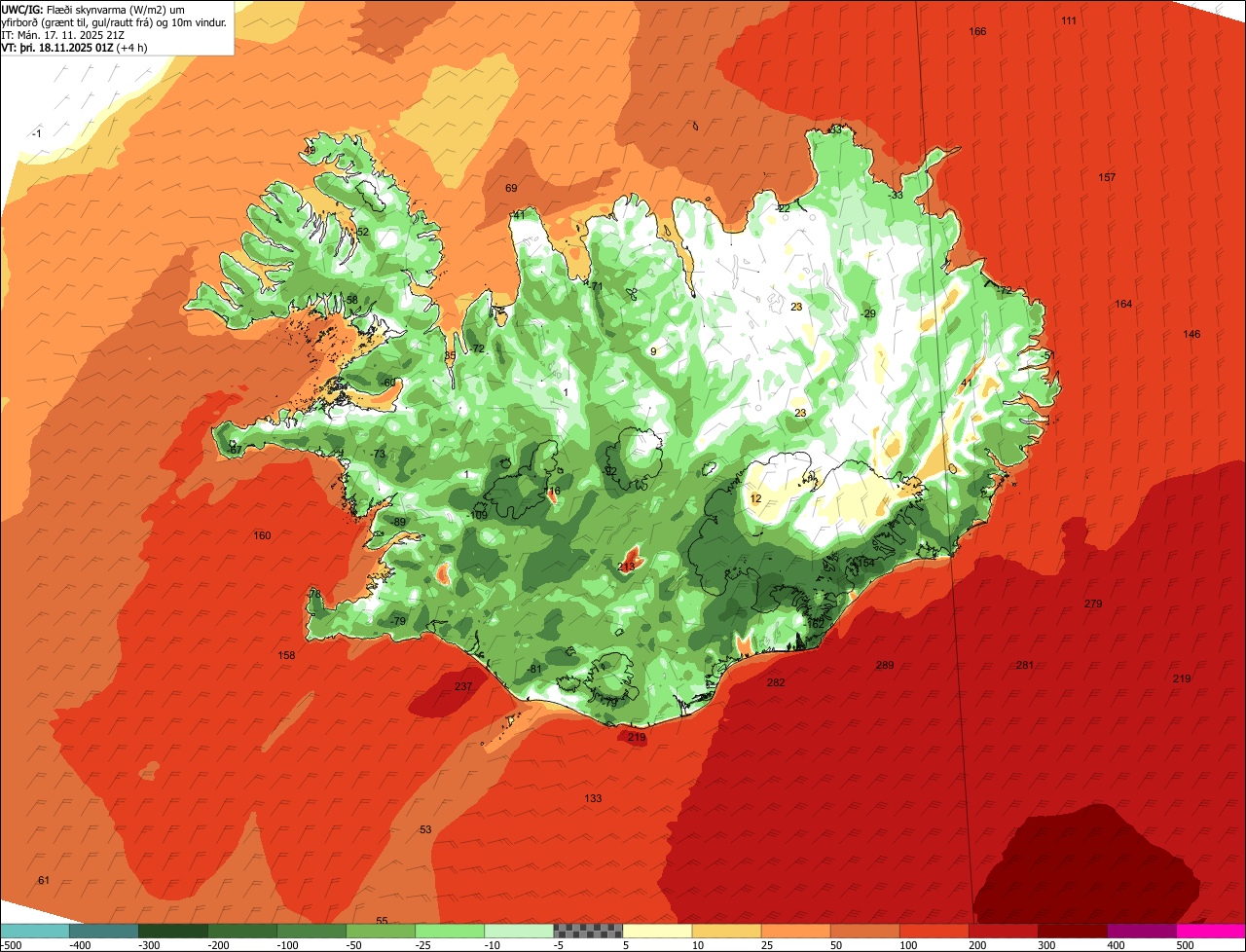Click the map value 9

click(653, 350)
